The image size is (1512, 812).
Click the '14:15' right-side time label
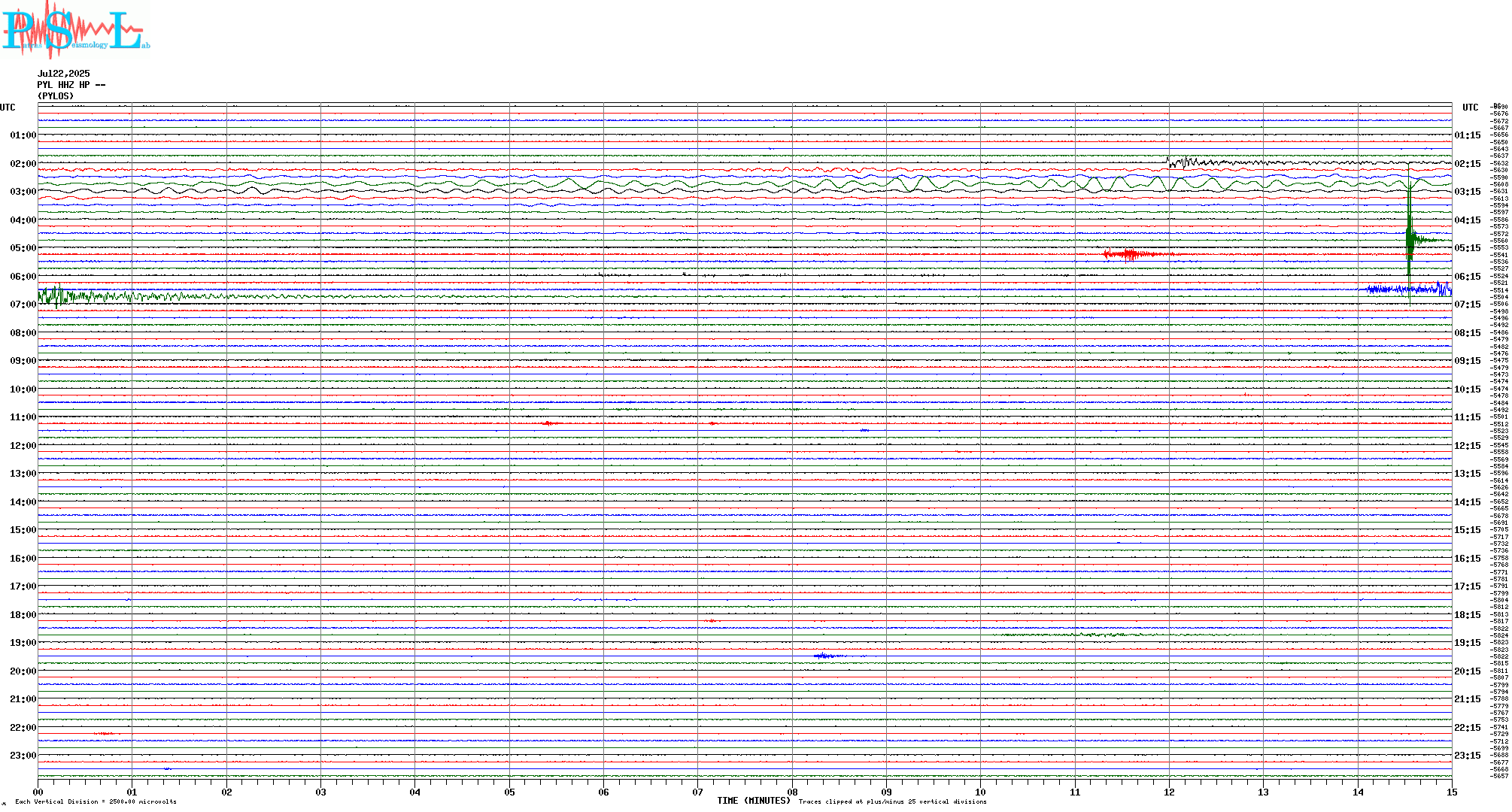tap(1468, 502)
